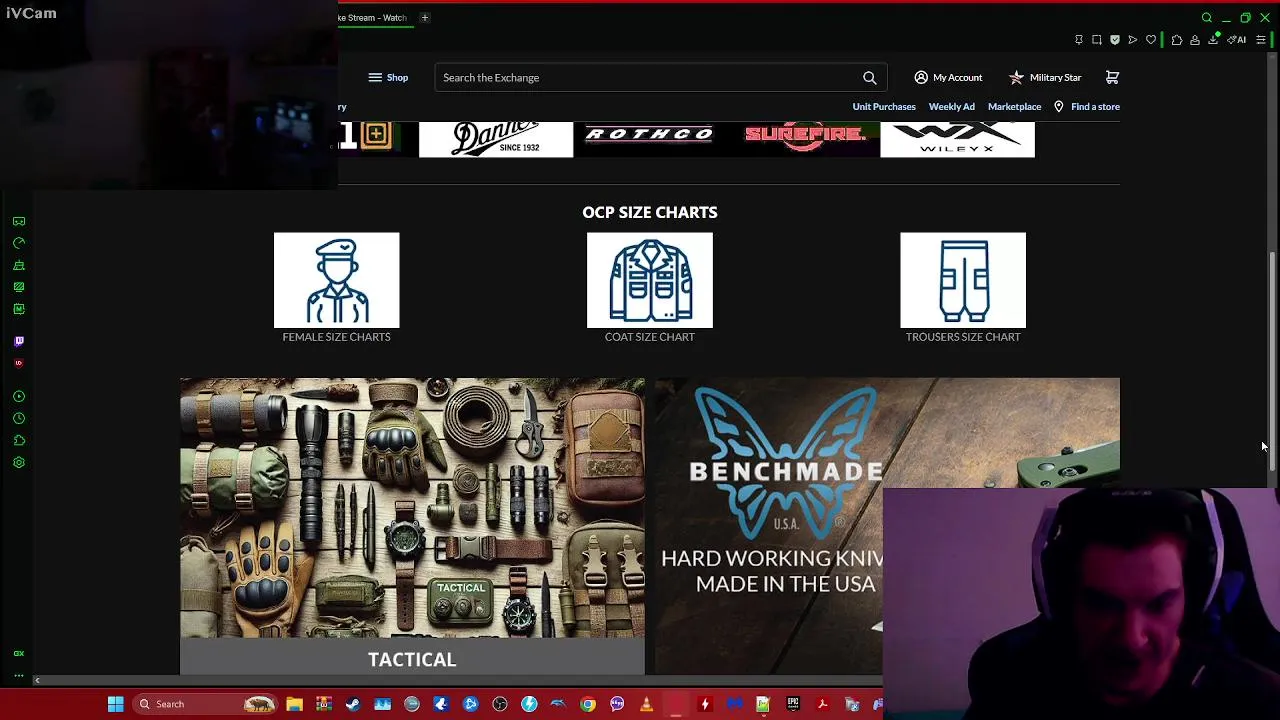Click the horizontal scrollbar left arrow
The height and width of the screenshot is (720, 1280).
point(37,681)
